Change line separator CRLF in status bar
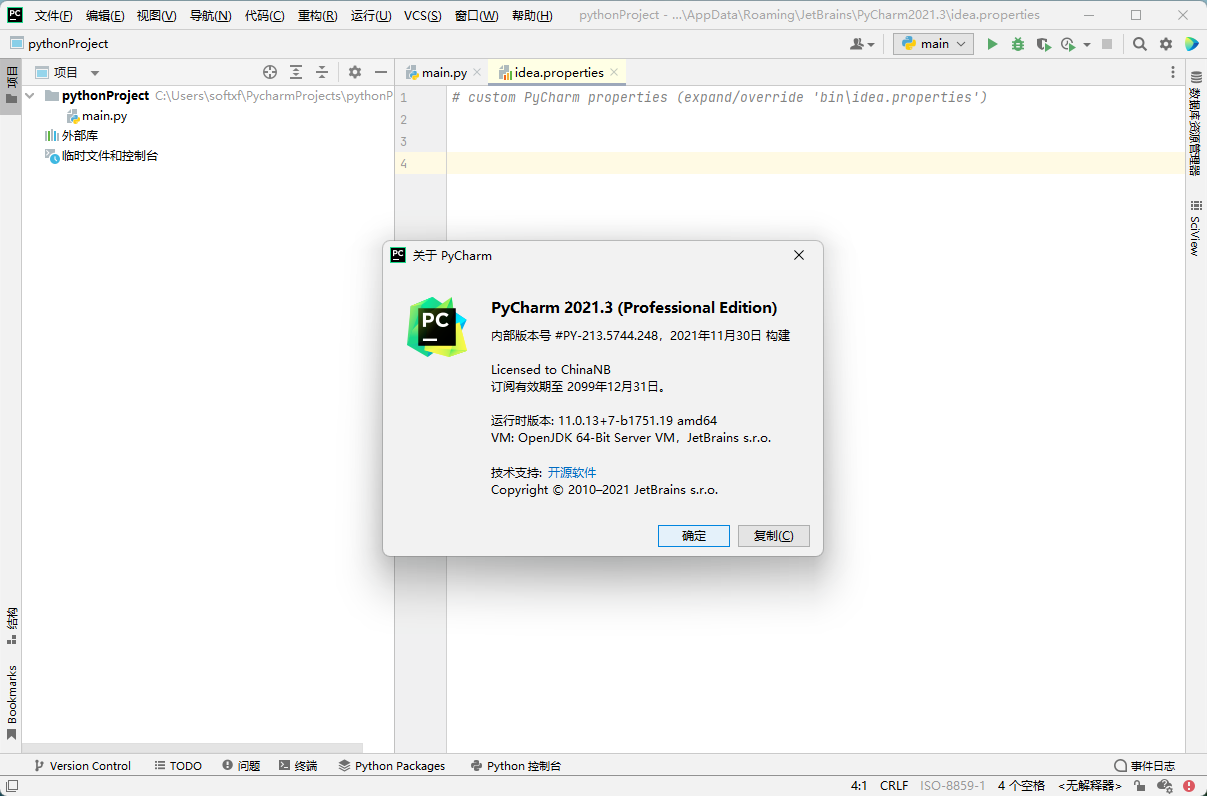The width and height of the screenshot is (1207, 796). [x=894, y=786]
